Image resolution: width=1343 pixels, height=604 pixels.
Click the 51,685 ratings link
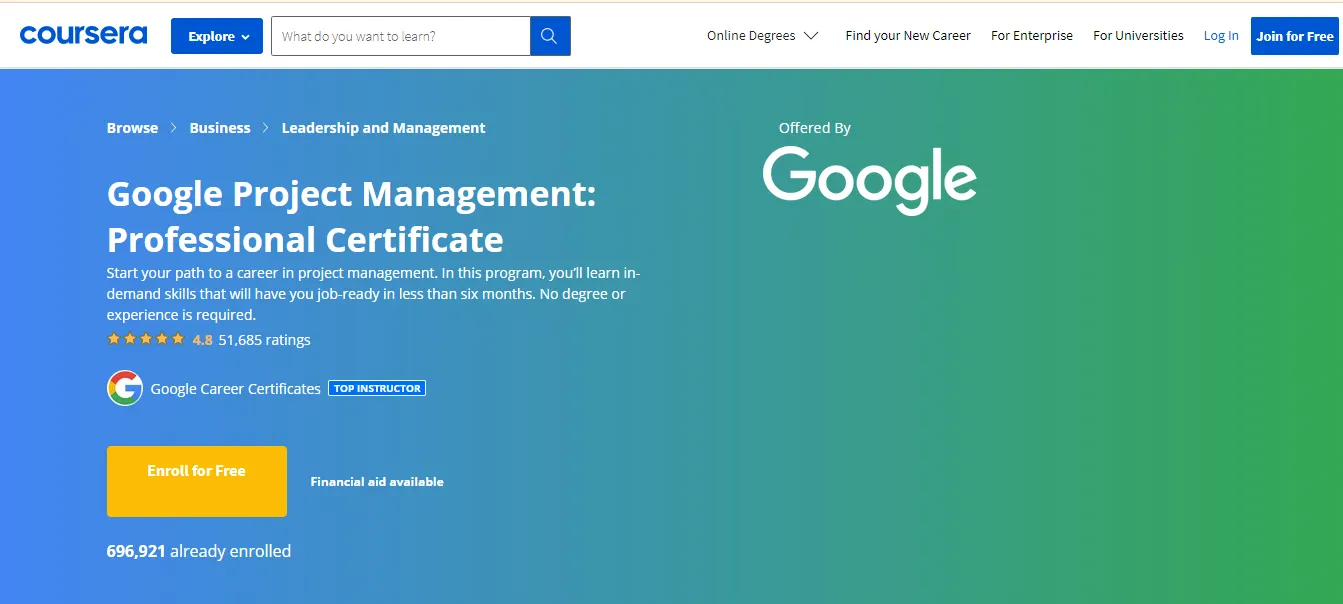pos(265,339)
